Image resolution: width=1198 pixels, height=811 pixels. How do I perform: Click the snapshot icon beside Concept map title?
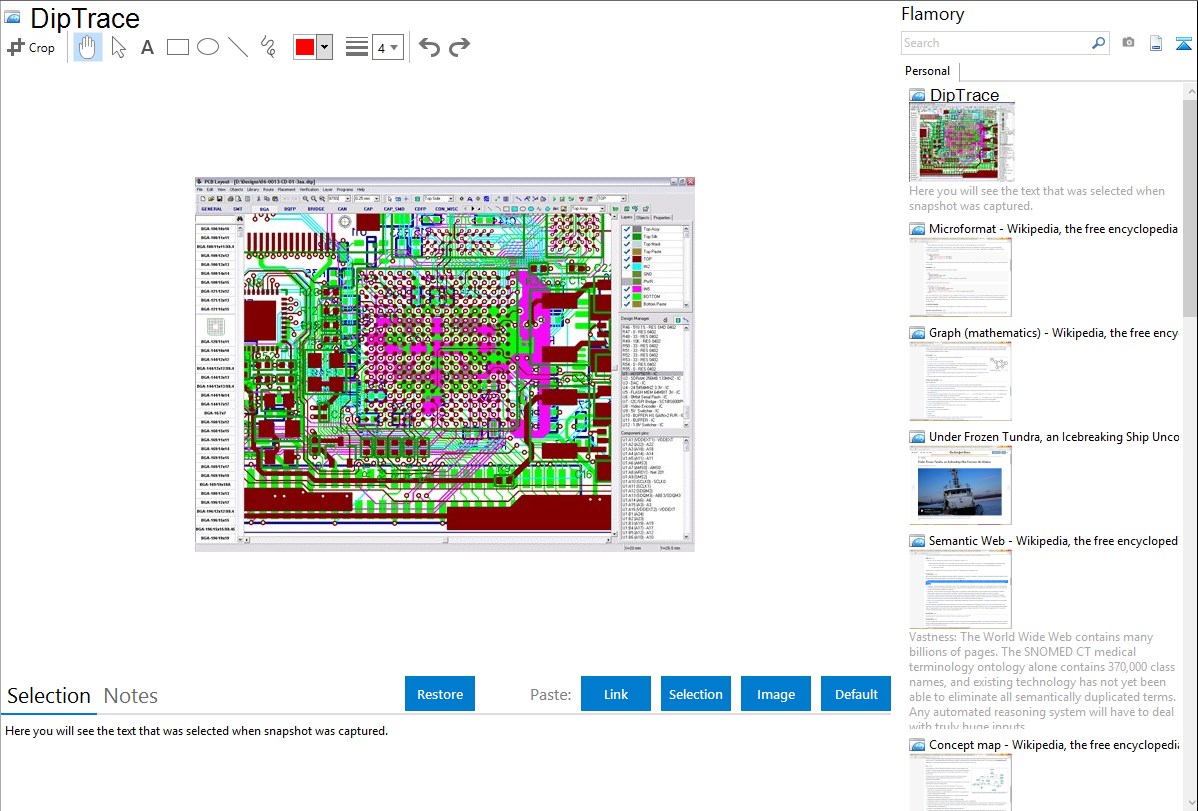tap(917, 745)
